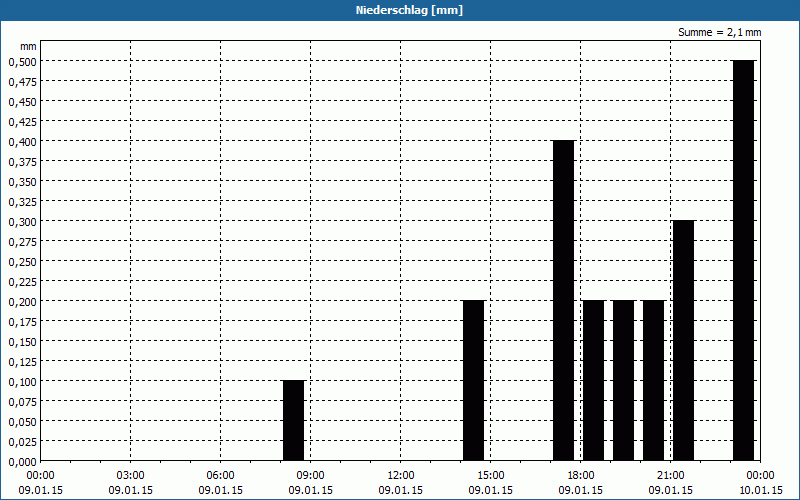Select the 0,300 mm bar after 21:00
Screen dimensions: 800x500
tap(684, 340)
